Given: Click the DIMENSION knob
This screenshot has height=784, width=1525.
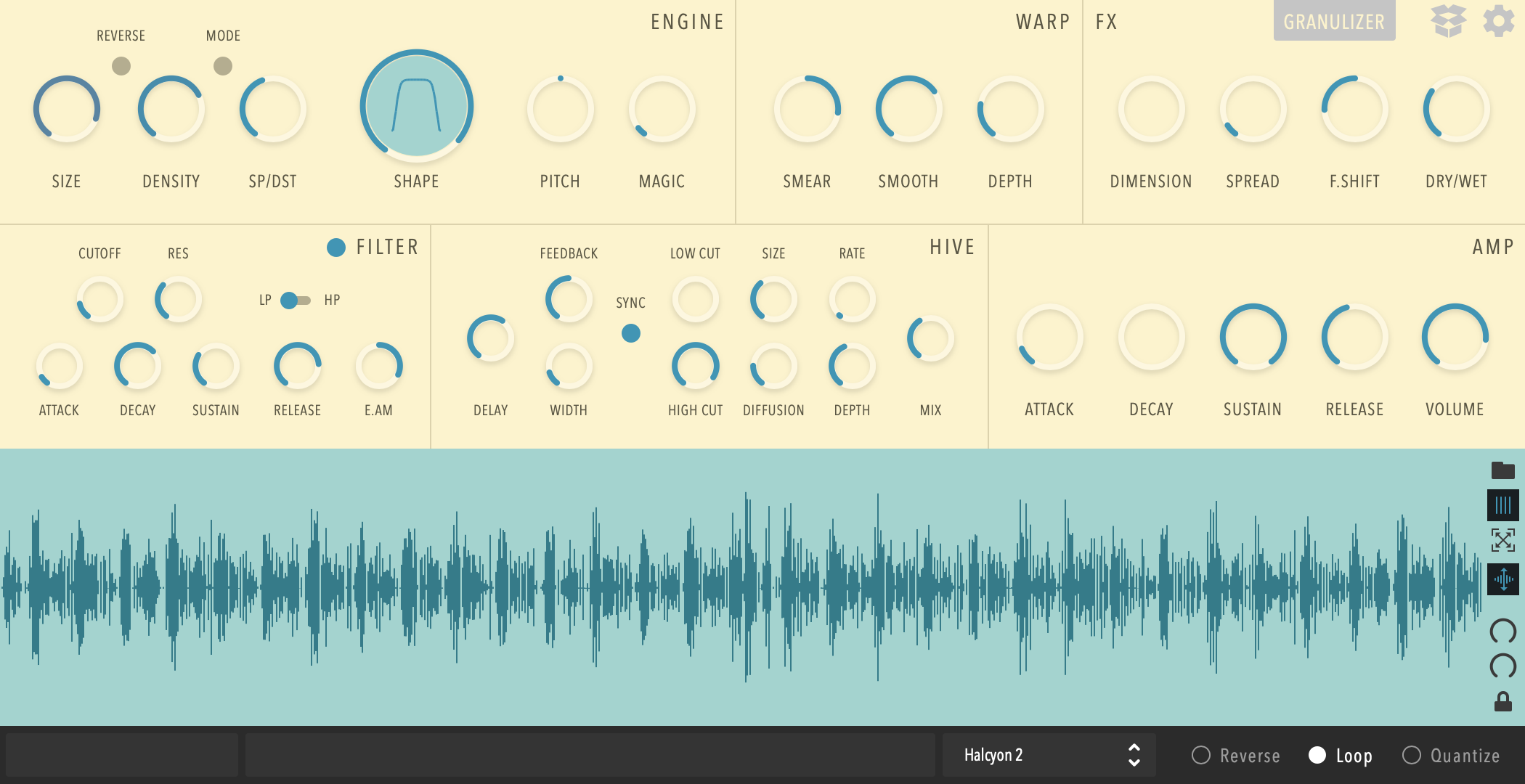Looking at the screenshot, I should [x=1152, y=109].
